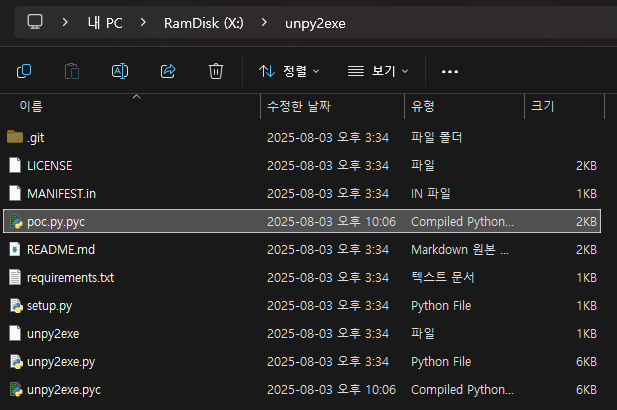Click the 텍스트 문서 type cell
This screenshot has height=410, width=617.
coord(443,277)
